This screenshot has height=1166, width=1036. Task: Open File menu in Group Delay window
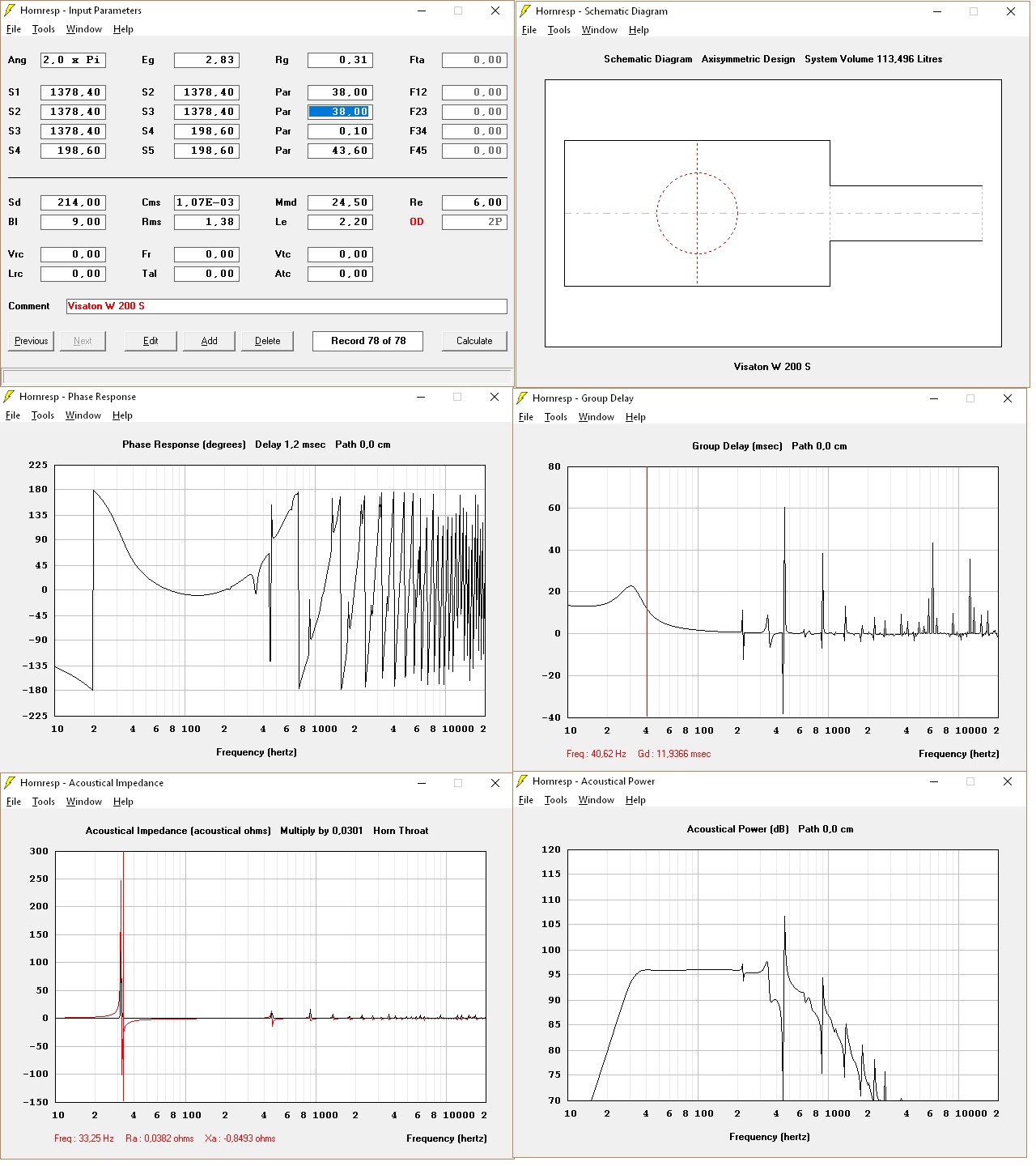click(526, 417)
